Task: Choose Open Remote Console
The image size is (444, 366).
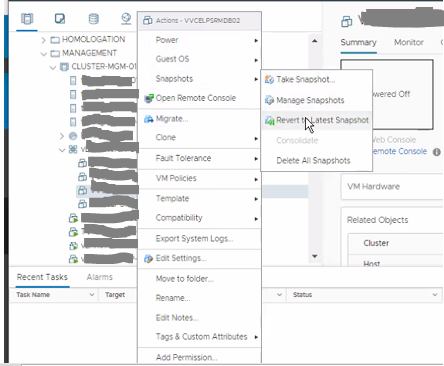Action: pyautogui.click(x=199, y=98)
